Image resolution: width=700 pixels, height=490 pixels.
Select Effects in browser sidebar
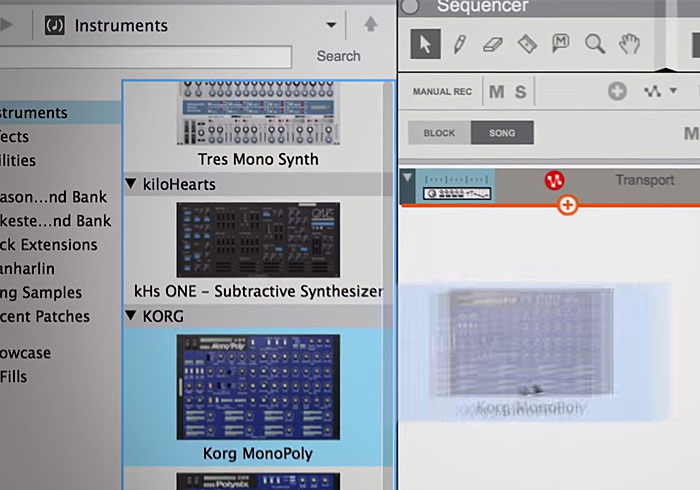[14, 137]
